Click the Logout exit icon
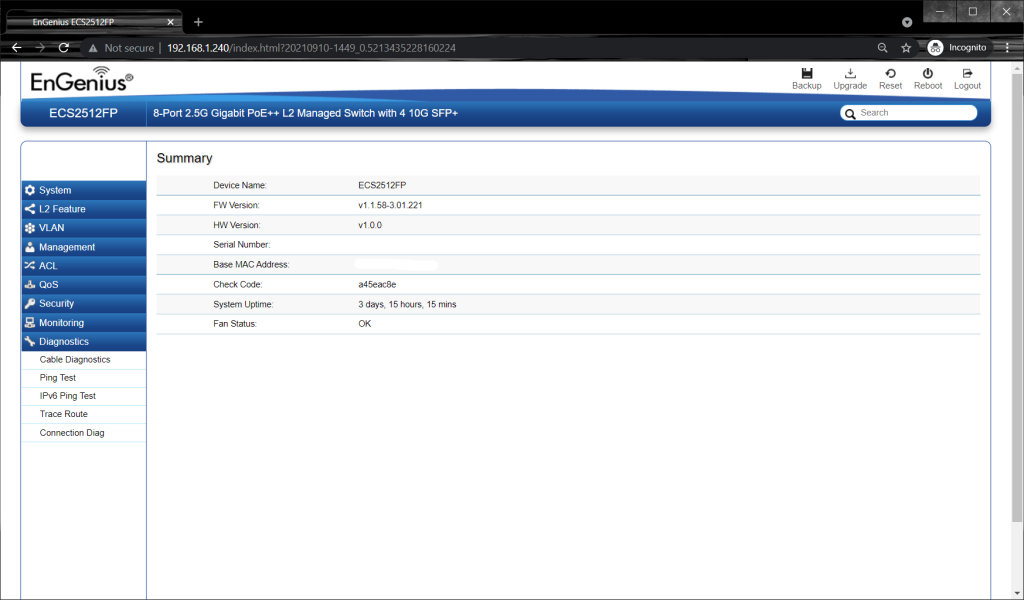The image size is (1024, 600). 967,73
